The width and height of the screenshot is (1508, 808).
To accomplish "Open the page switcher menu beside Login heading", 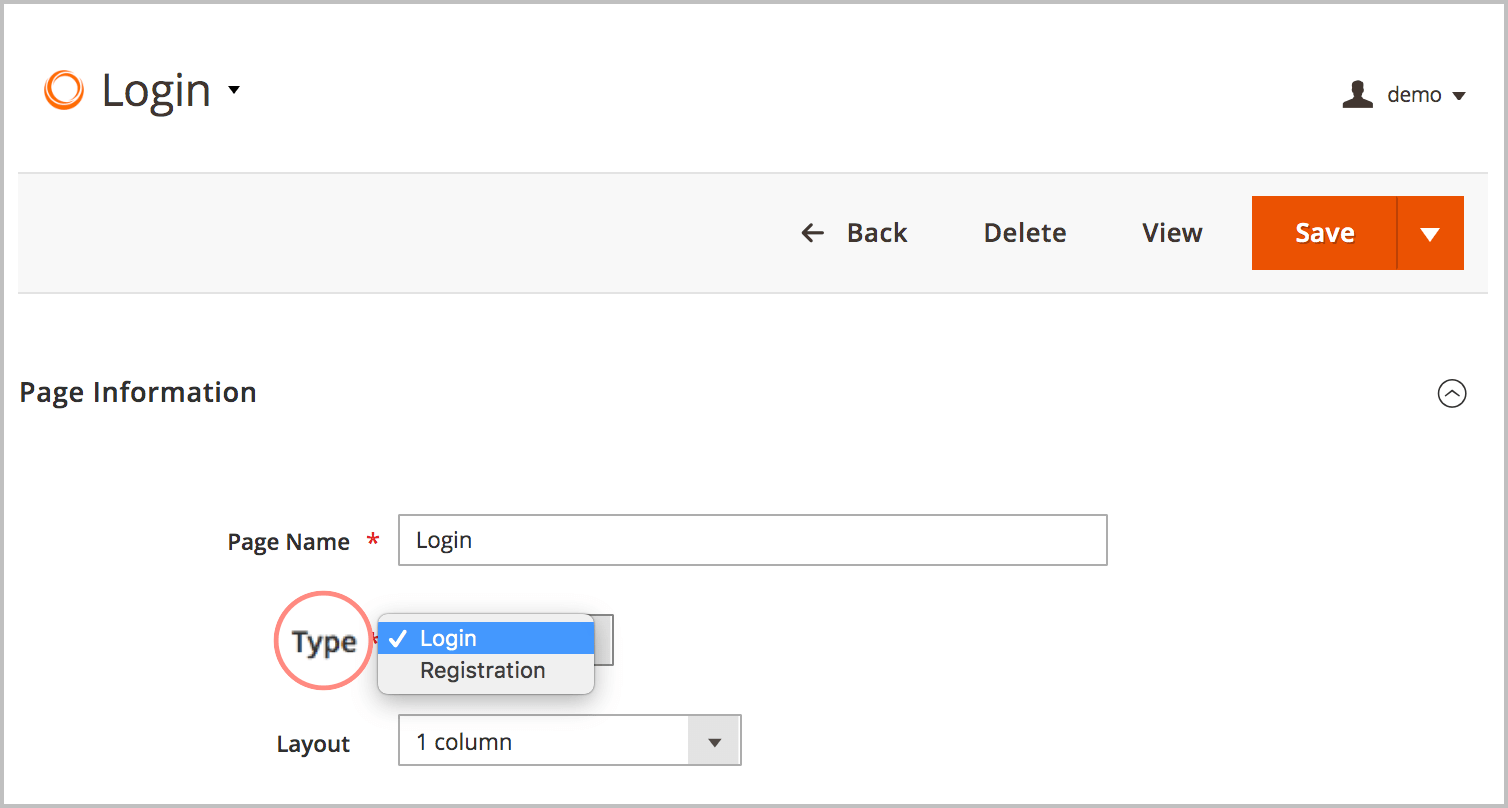I will pos(234,90).
